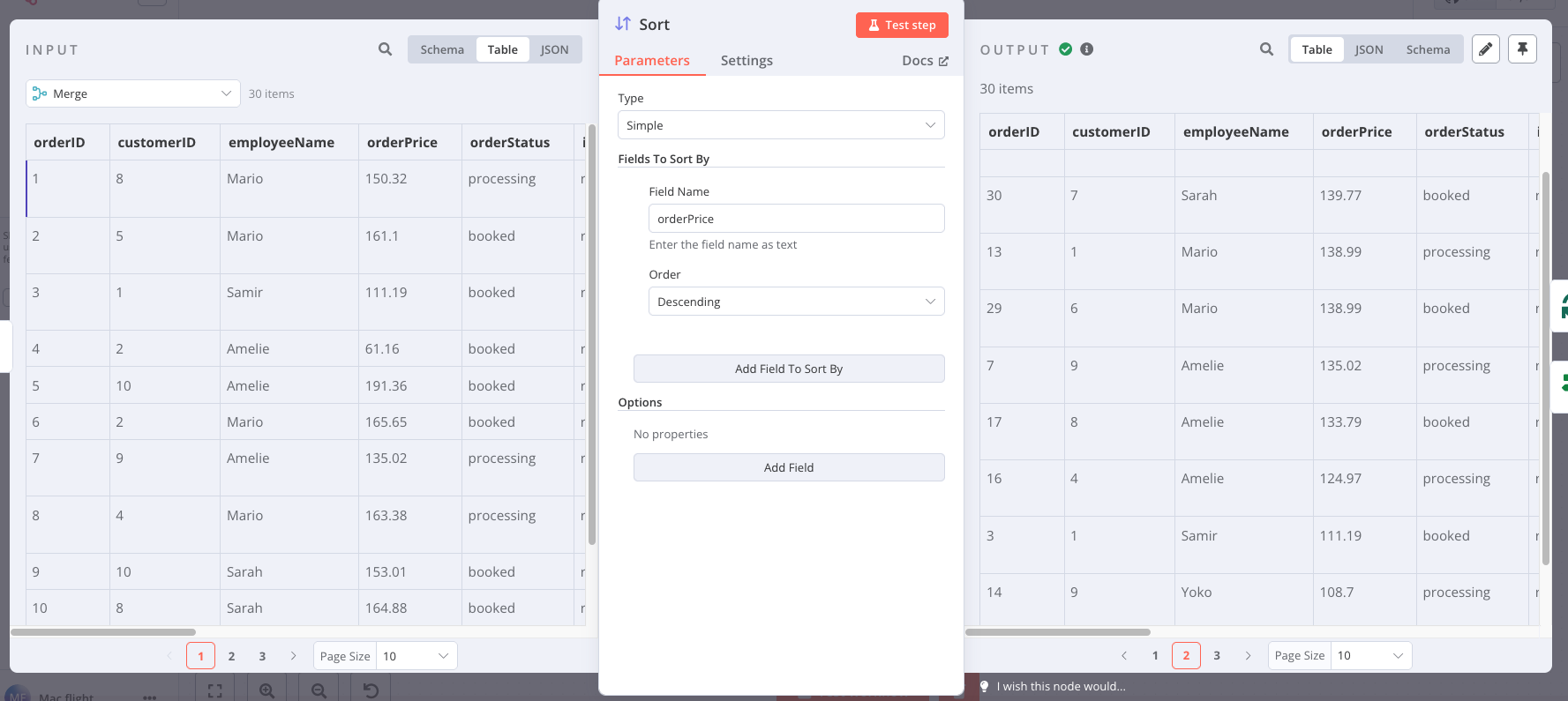The image size is (1568, 701).
Task: Click Add Field under Options
Action: click(x=789, y=467)
